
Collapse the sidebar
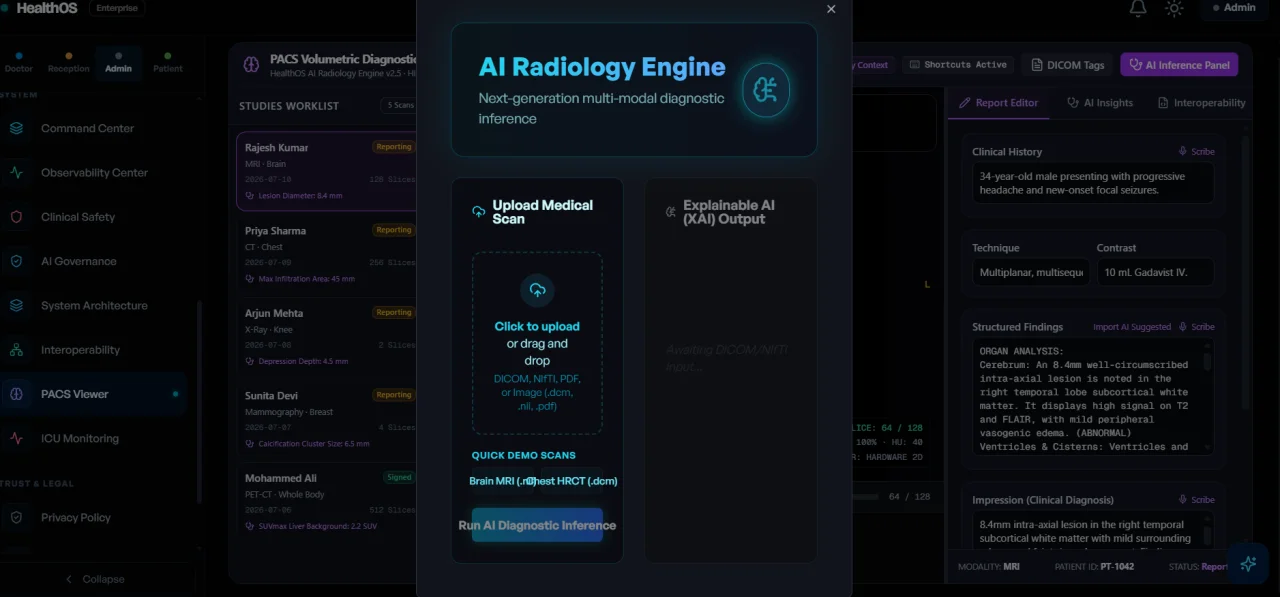95,579
